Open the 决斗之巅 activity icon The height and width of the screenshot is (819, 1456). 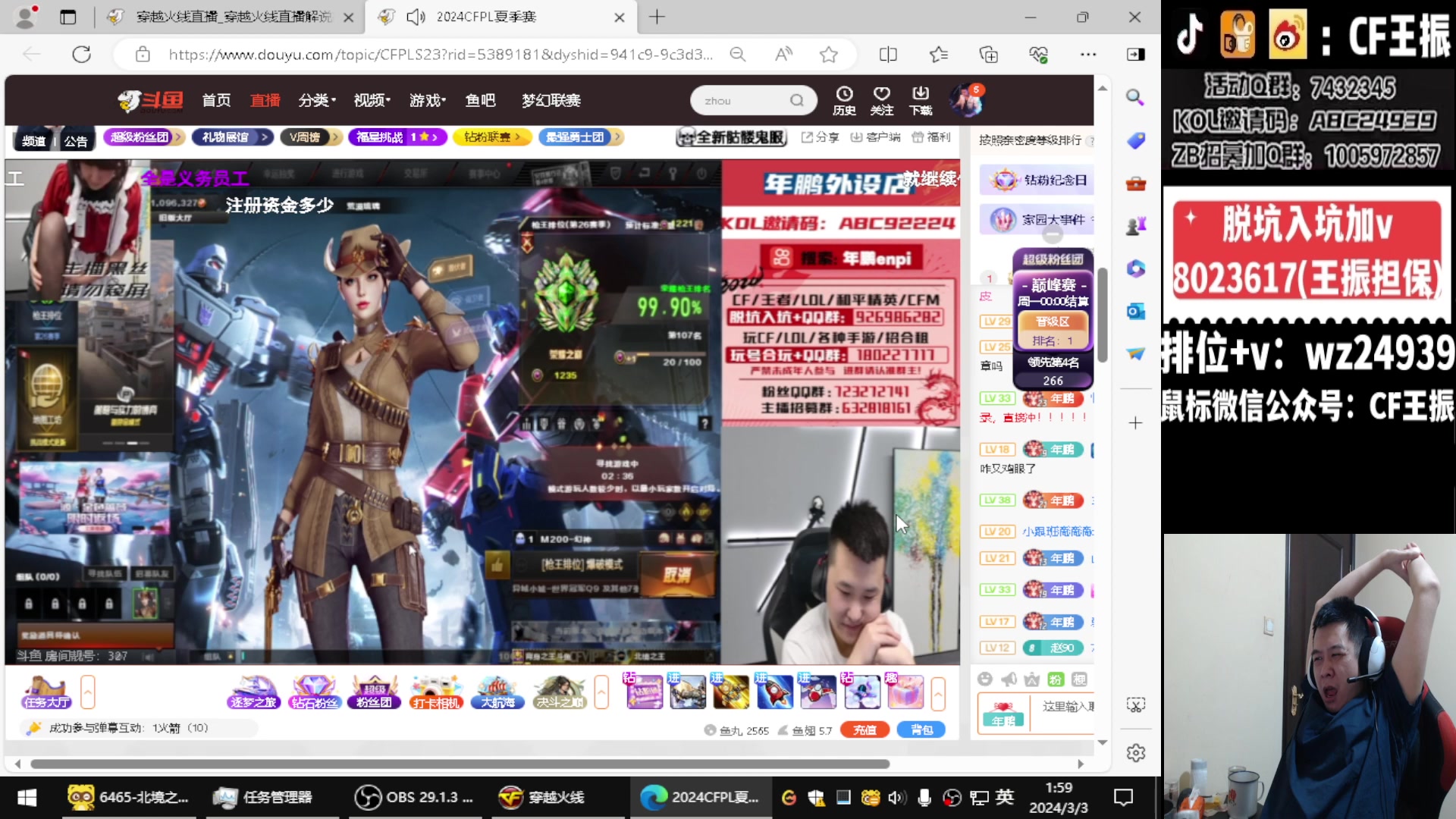coord(560,692)
